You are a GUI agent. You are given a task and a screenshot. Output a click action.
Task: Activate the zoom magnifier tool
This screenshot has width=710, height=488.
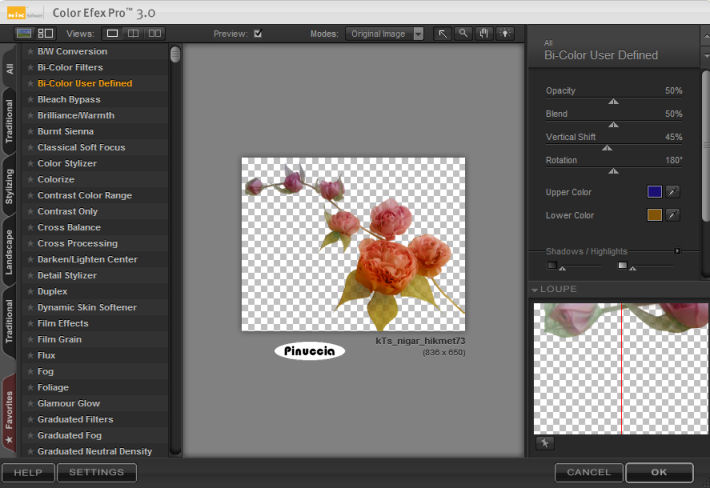click(x=463, y=33)
